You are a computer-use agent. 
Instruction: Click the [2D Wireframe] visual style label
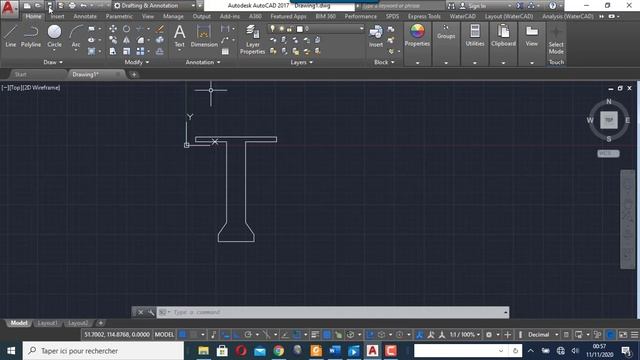[43, 87]
